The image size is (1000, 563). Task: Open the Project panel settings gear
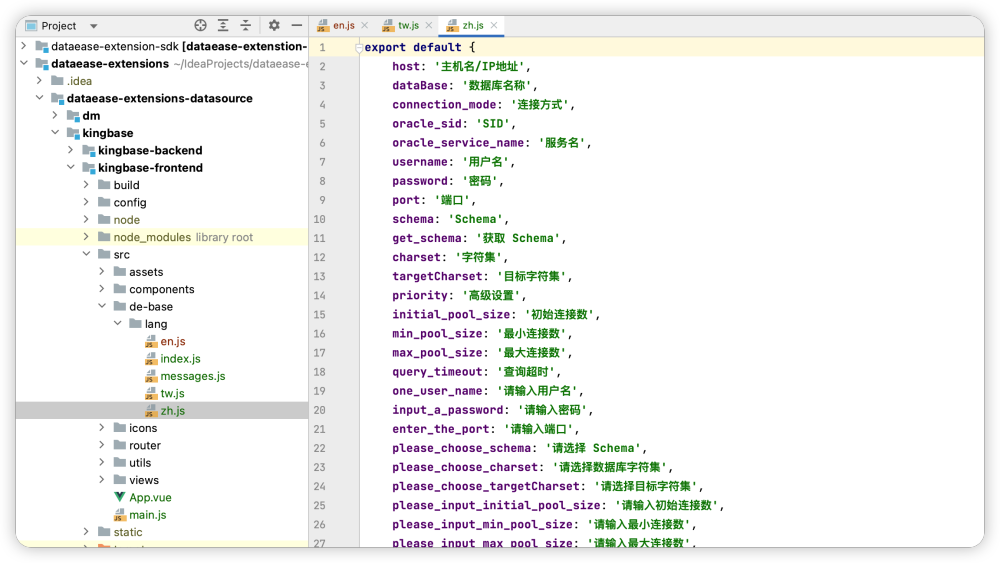(x=274, y=26)
